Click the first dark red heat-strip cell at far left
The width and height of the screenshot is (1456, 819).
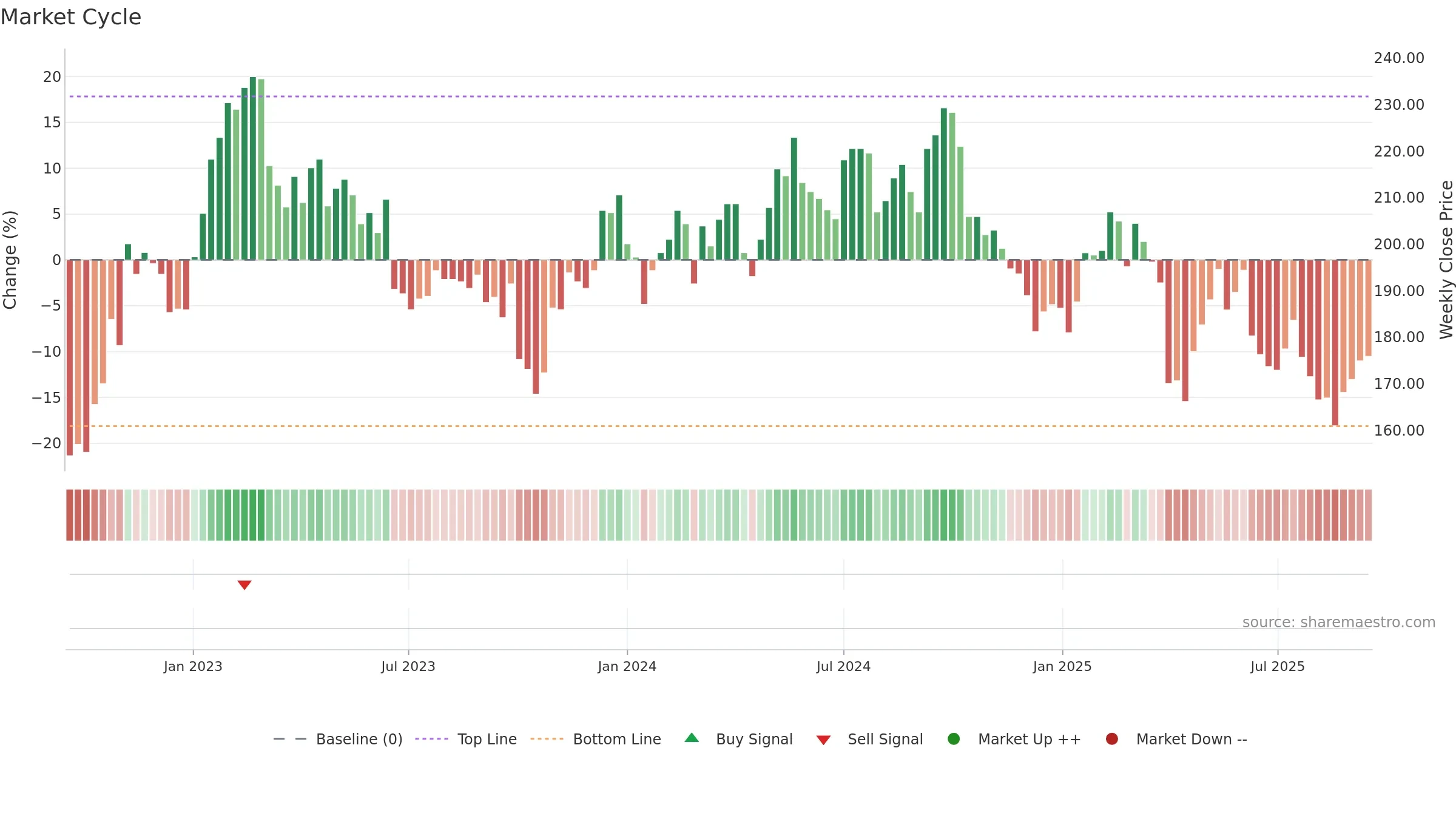pos(70,515)
